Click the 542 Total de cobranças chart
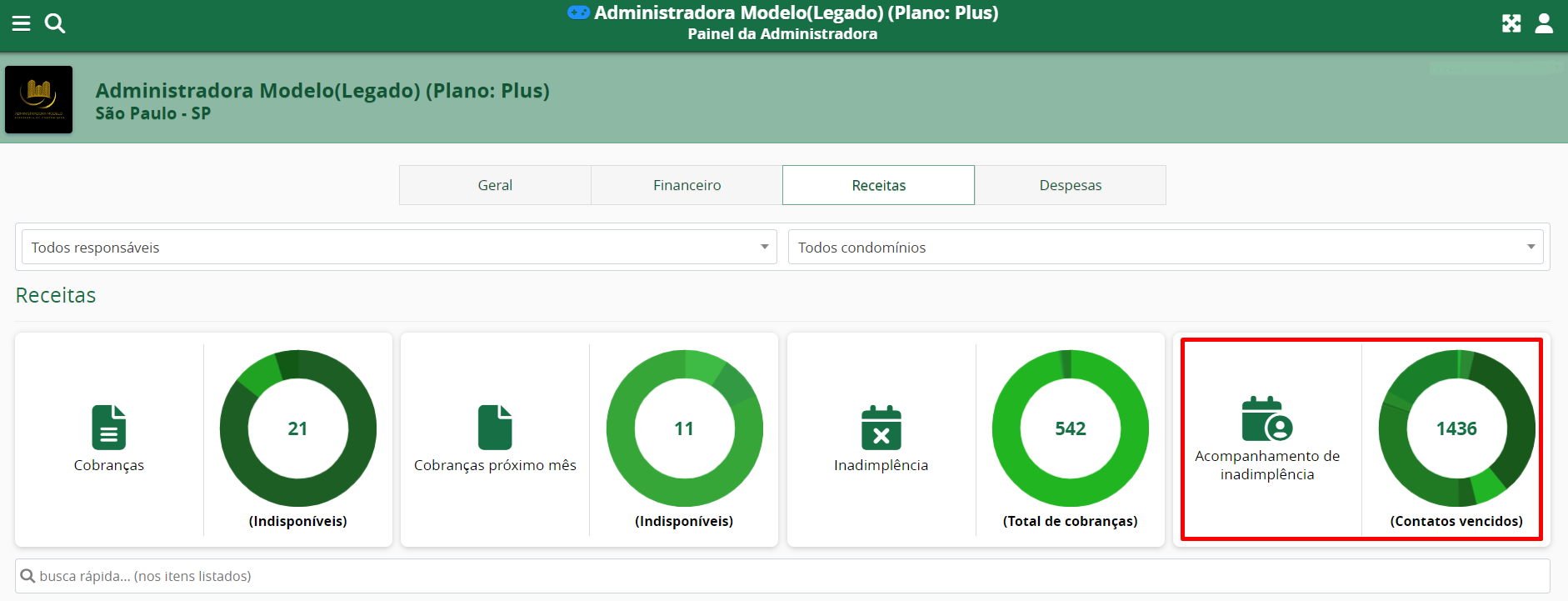1568x601 pixels. (x=1070, y=428)
